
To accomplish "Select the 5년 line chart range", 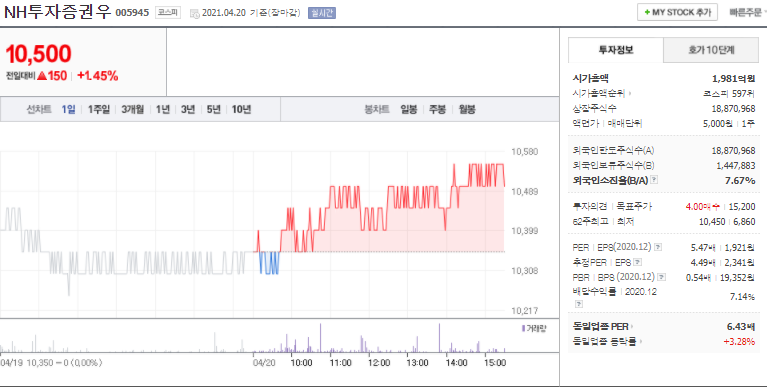I will point(214,109).
